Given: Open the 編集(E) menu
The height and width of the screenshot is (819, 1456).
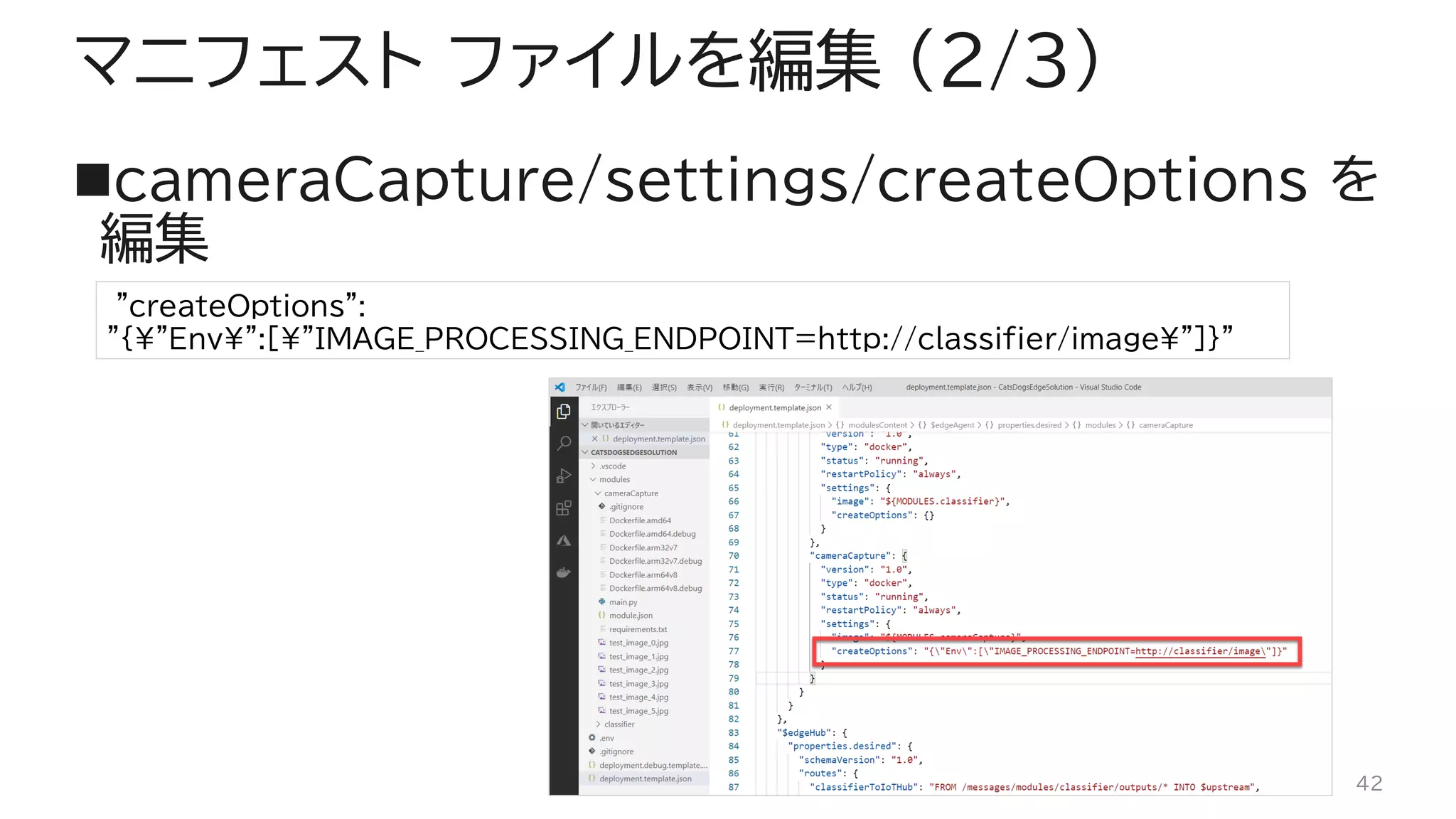Looking at the screenshot, I should coord(629,387).
